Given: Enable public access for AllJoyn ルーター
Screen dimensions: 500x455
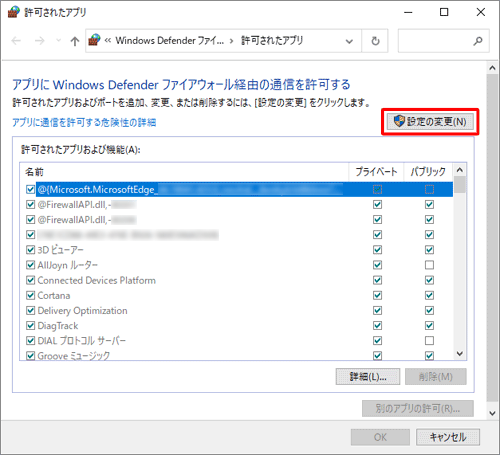Looking at the screenshot, I should pyautogui.click(x=429, y=265).
